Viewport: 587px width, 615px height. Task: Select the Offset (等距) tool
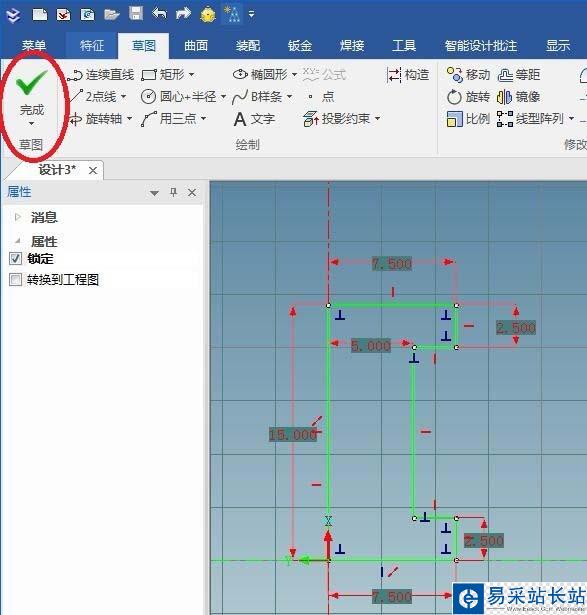tap(518, 75)
